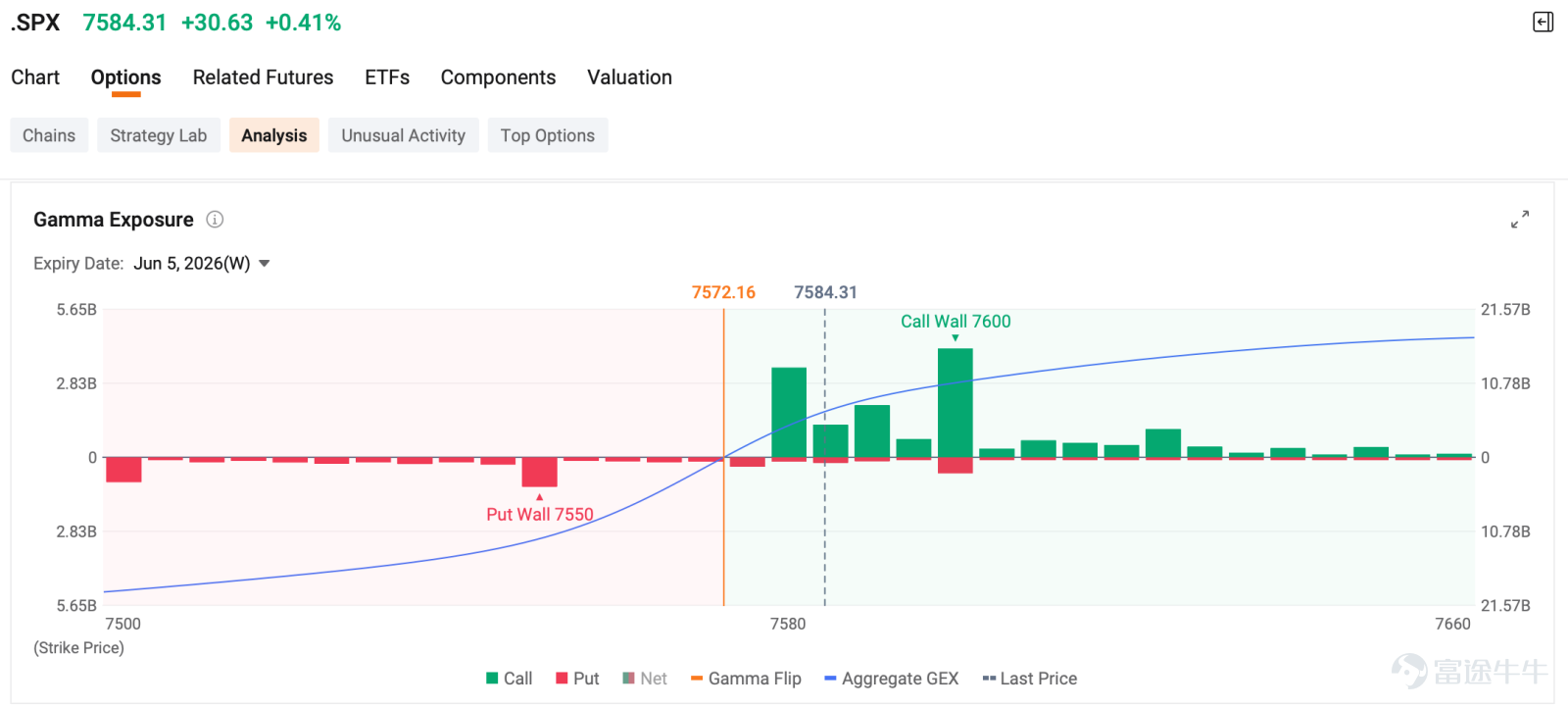Switch to the Chart tab
The width and height of the screenshot is (1568, 707).
(35, 77)
